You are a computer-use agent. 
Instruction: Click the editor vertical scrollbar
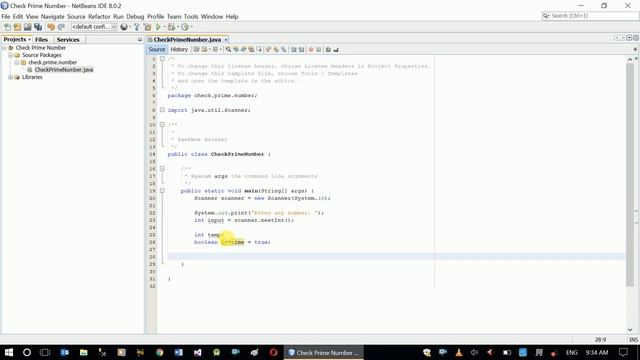click(x=629, y=175)
